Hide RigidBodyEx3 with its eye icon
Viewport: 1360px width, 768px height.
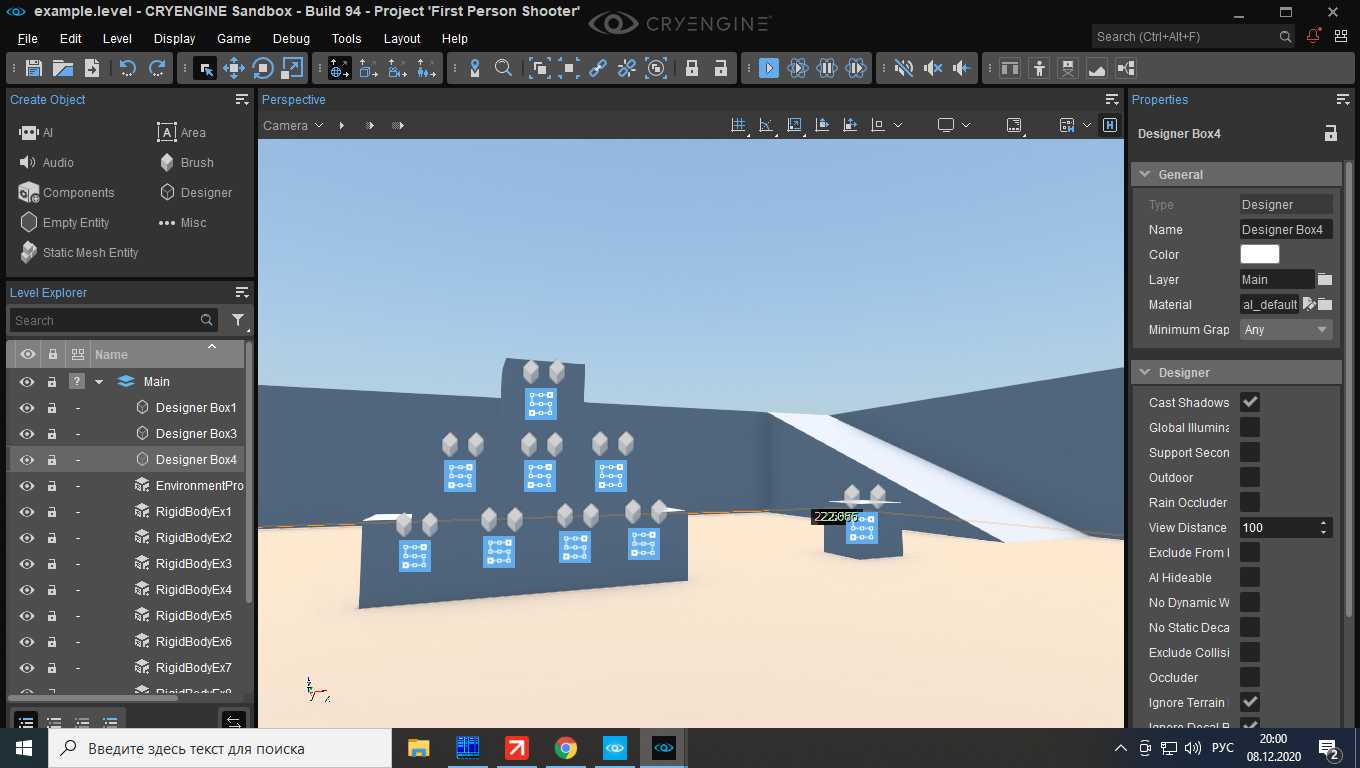[x=27, y=564]
